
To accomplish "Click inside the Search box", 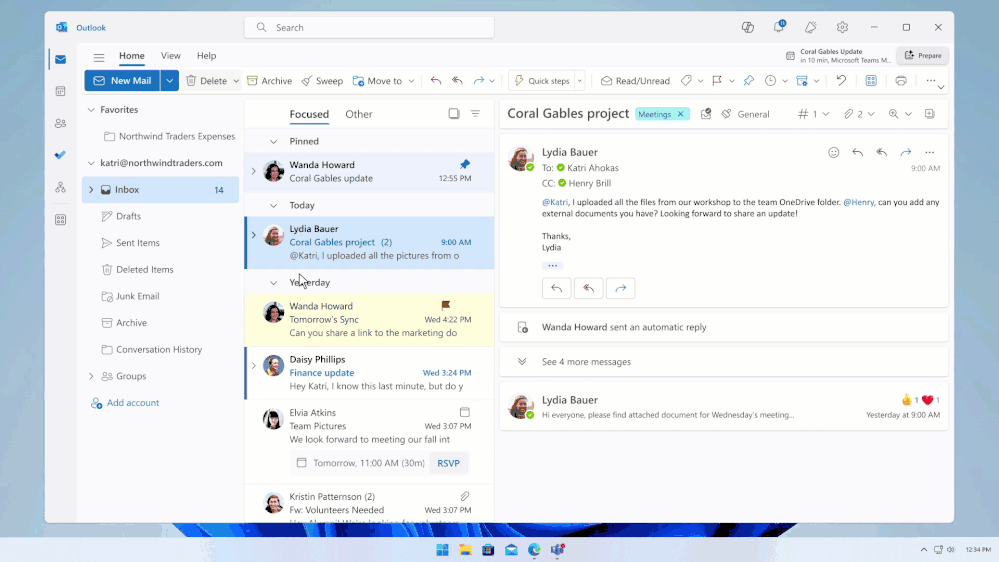I will (369, 27).
